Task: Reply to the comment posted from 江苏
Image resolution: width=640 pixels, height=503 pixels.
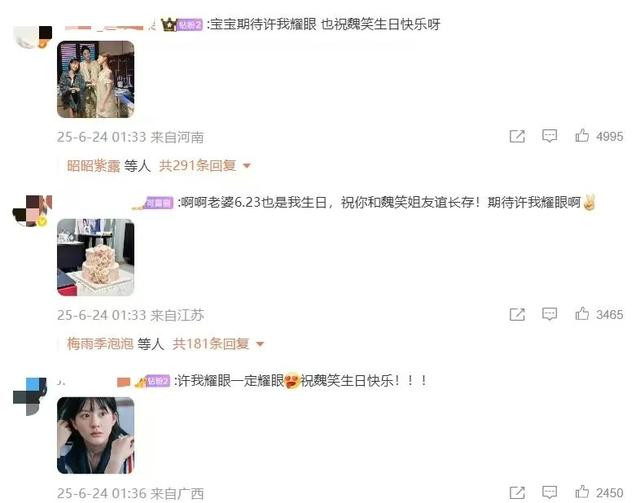Action: point(549,314)
